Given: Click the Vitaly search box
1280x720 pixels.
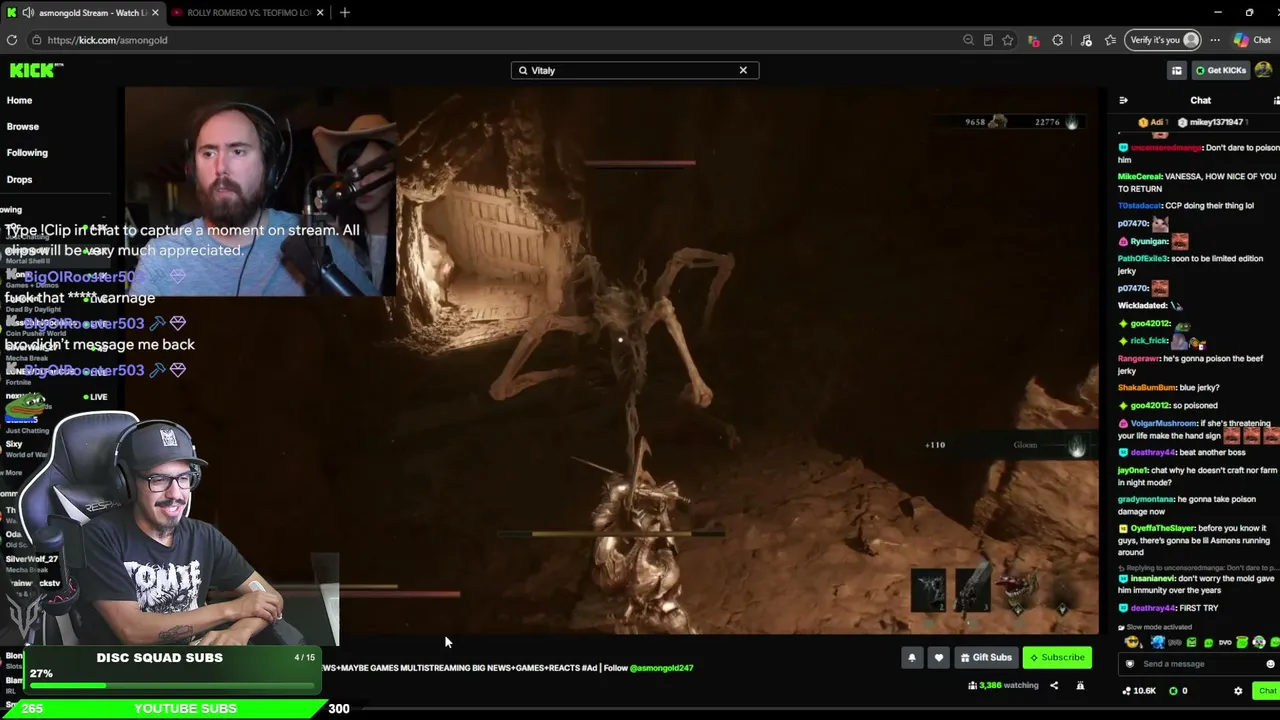Looking at the screenshot, I should (x=634, y=70).
